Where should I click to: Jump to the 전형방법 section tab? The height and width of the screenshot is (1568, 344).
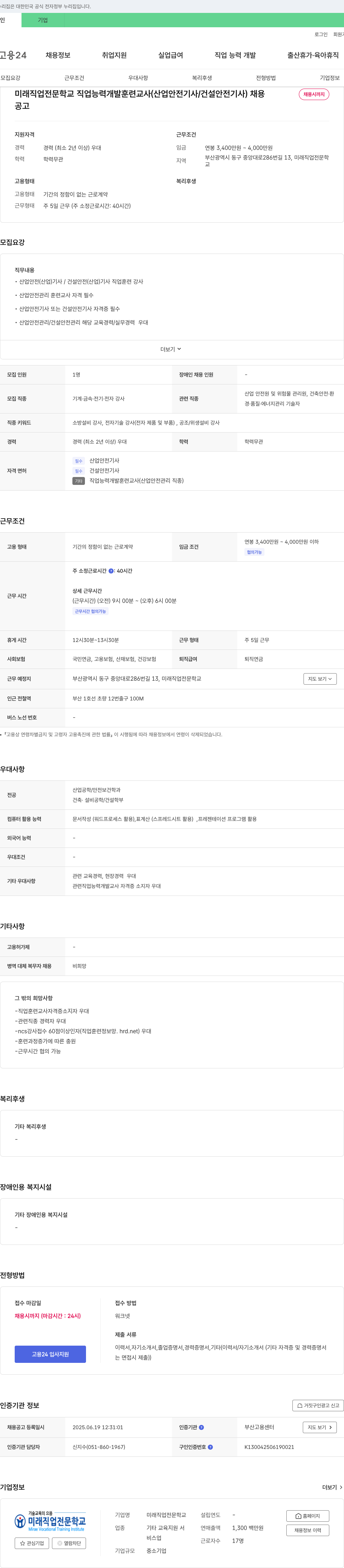pyautogui.click(x=266, y=78)
